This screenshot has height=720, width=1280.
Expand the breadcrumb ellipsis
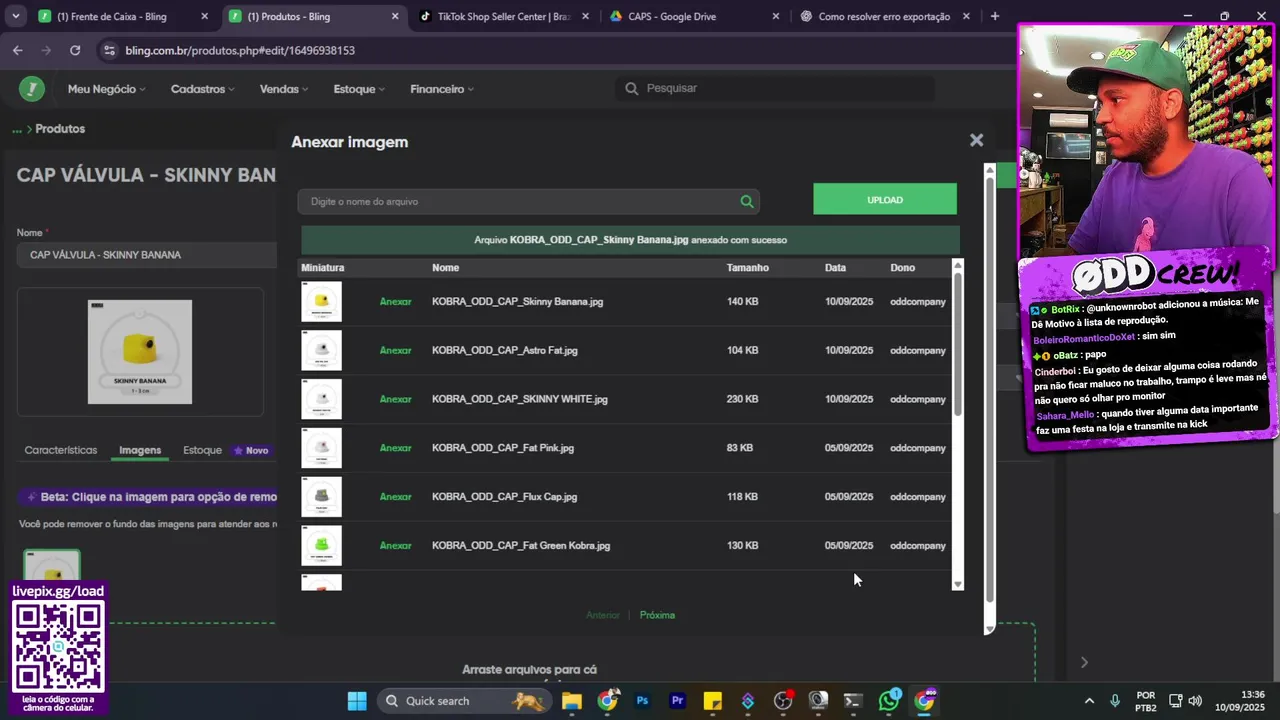pos(16,129)
